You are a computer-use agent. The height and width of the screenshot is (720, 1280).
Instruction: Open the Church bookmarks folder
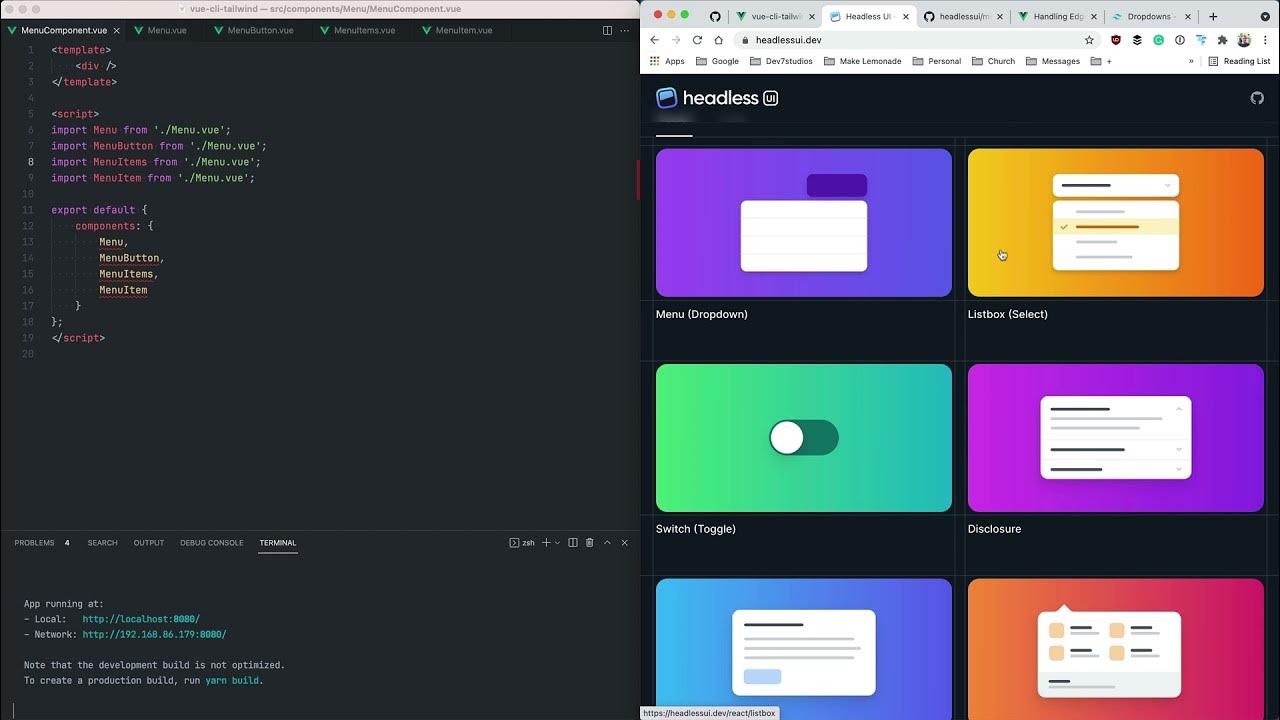993,61
